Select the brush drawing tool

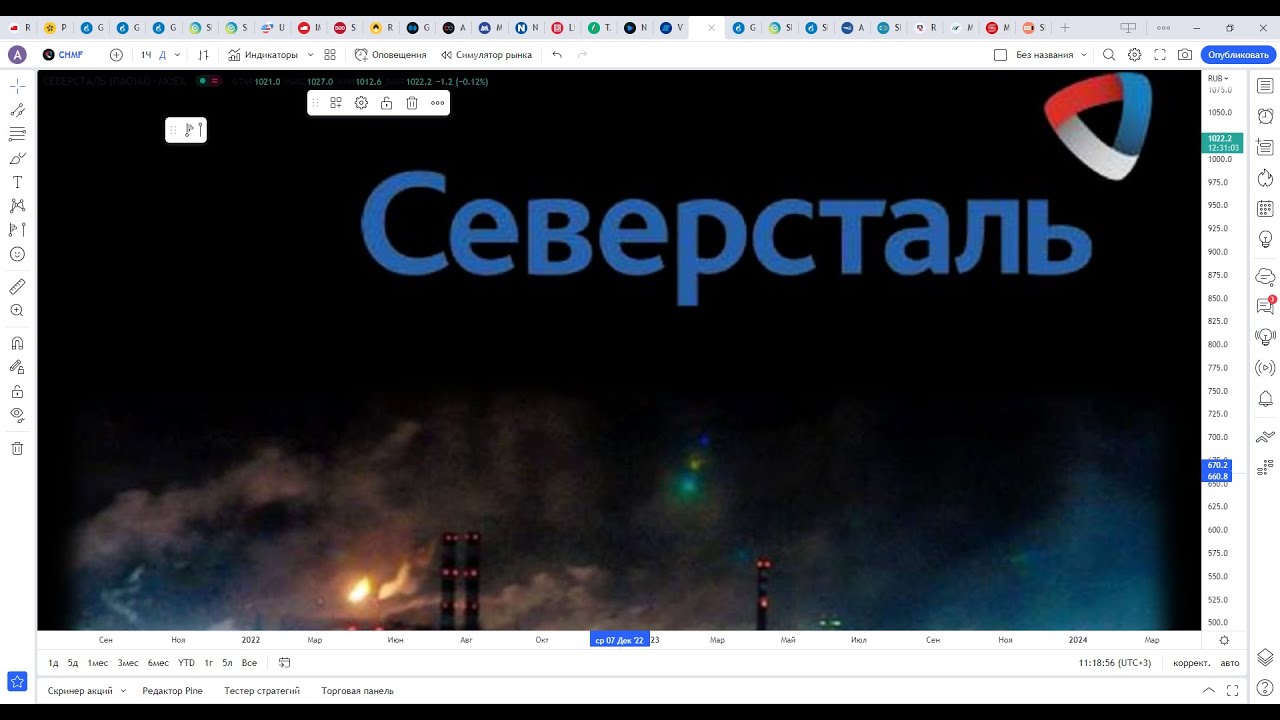pyautogui.click(x=17, y=158)
